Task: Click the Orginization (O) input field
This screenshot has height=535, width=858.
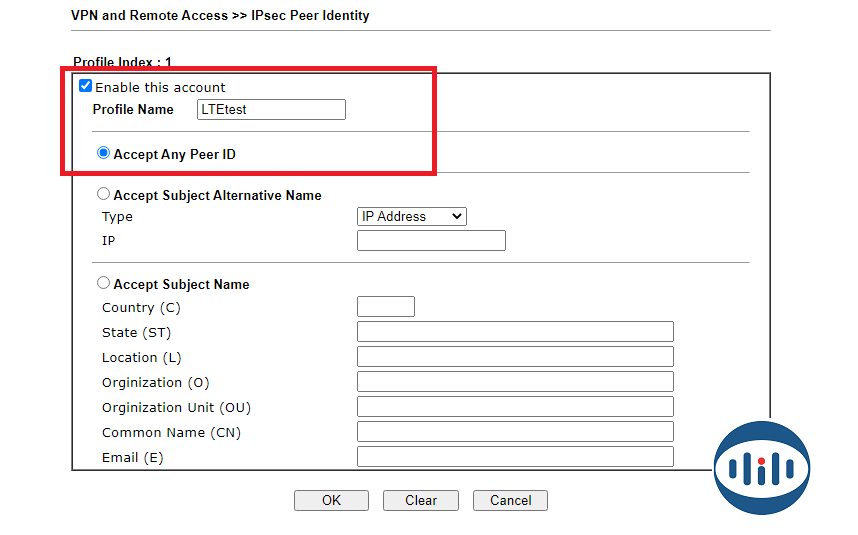Action: pos(515,382)
